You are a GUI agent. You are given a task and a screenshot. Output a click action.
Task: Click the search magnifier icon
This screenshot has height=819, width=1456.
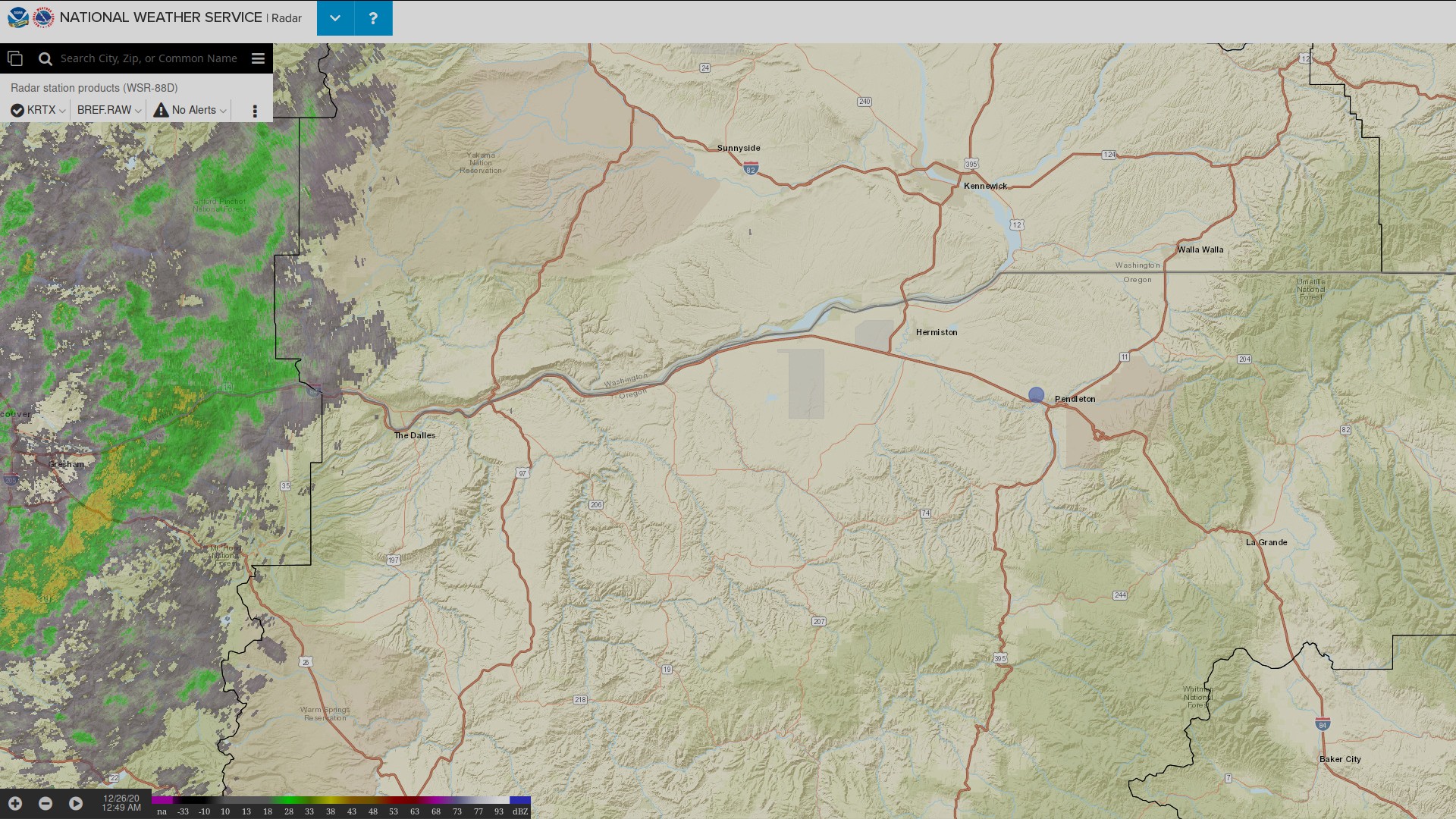tap(45, 58)
